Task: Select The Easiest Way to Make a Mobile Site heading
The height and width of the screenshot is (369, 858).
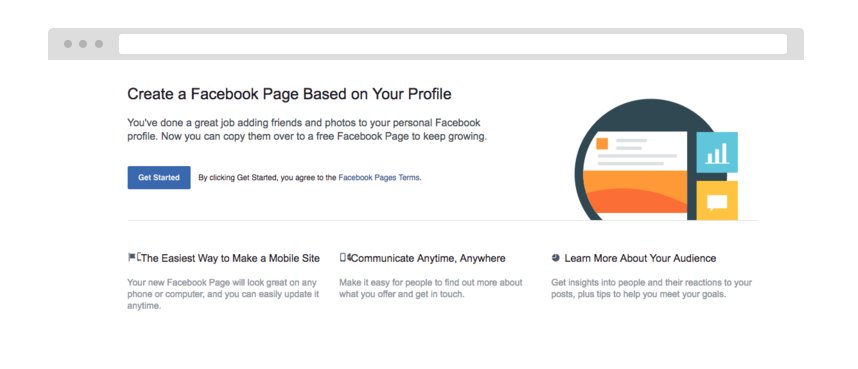Action: 230,258
